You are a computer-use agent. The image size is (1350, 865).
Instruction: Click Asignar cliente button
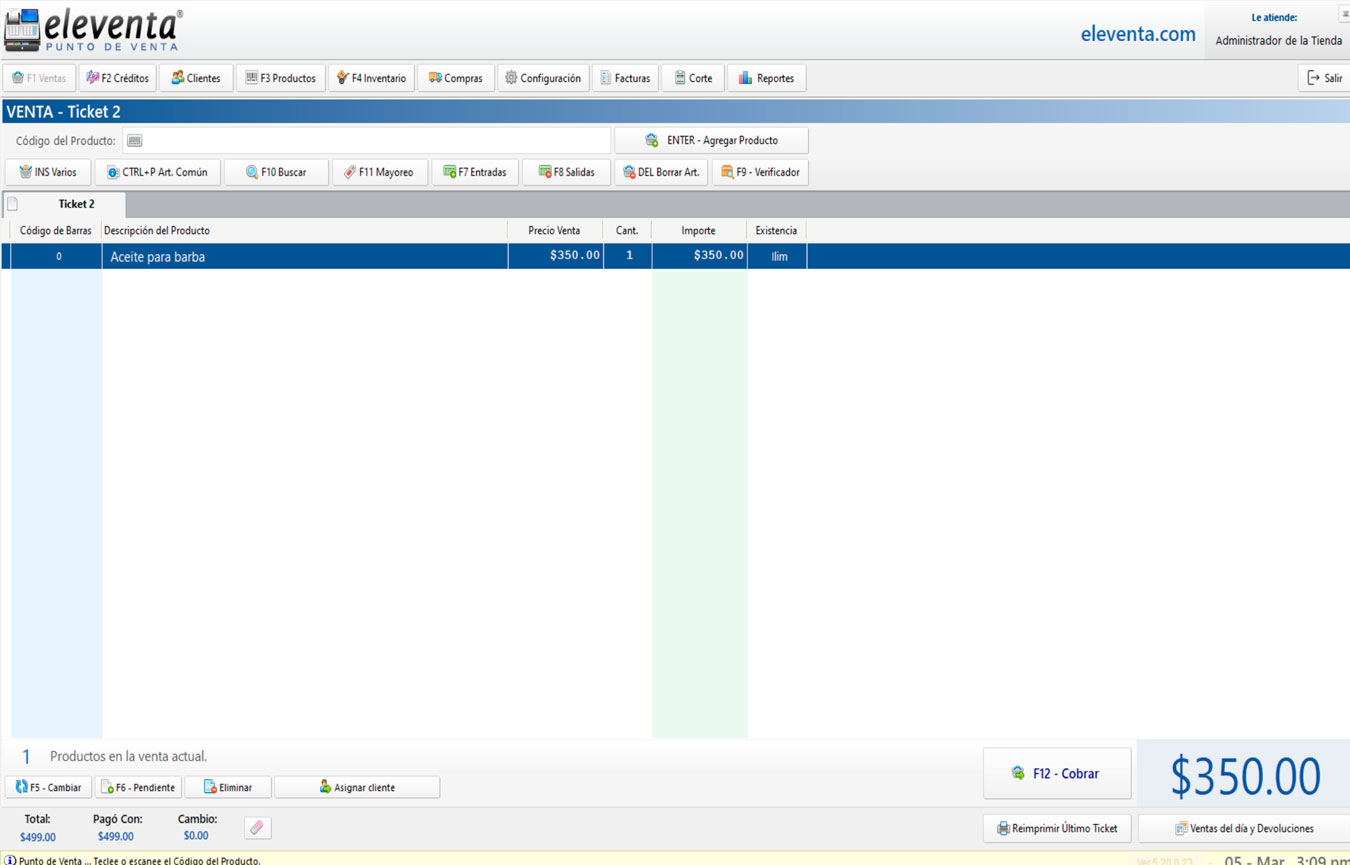pos(357,787)
